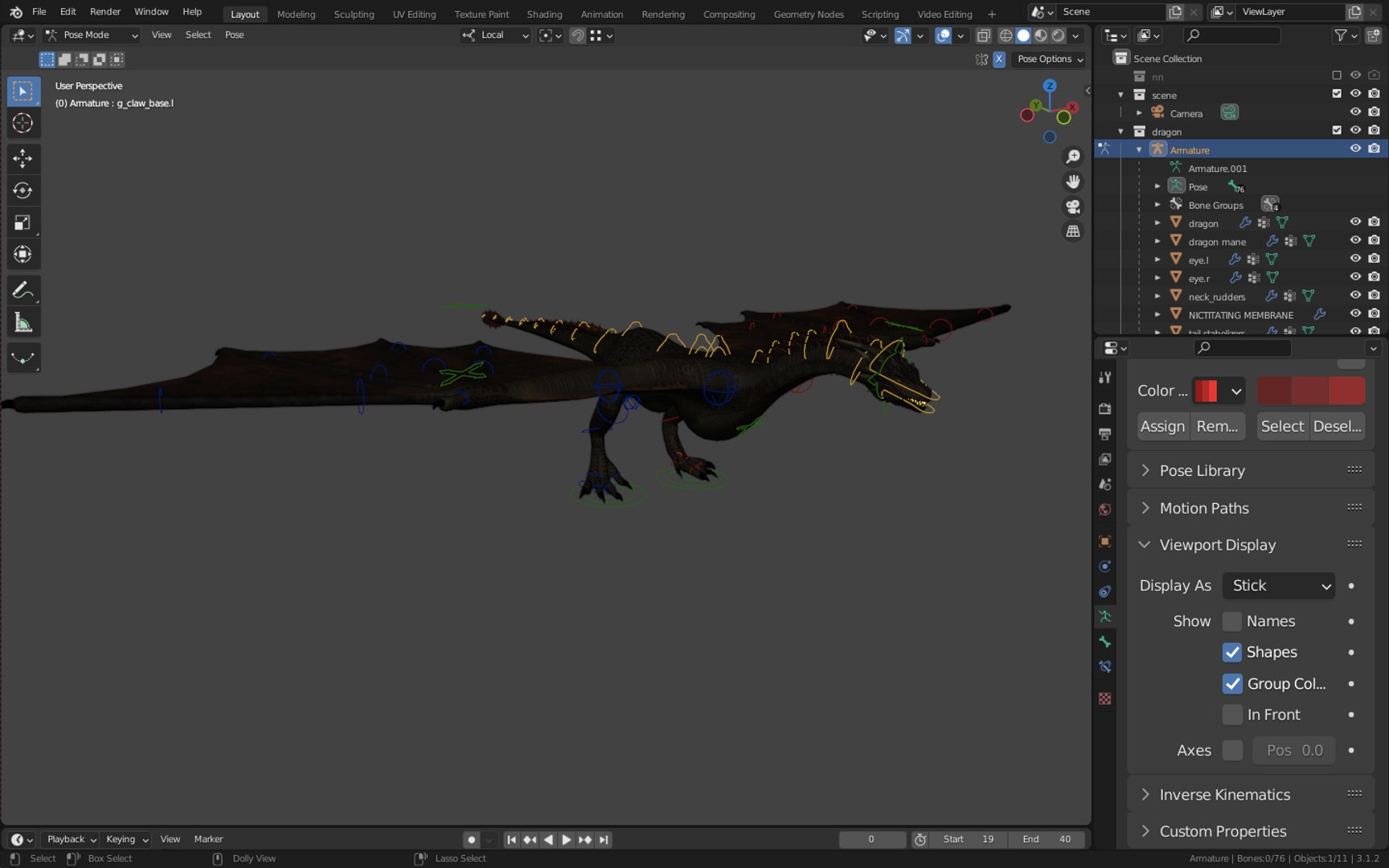The image size is (1389, 868).
Task: Uncheck the Shapes checkbox
Action: click(1232, 652)
